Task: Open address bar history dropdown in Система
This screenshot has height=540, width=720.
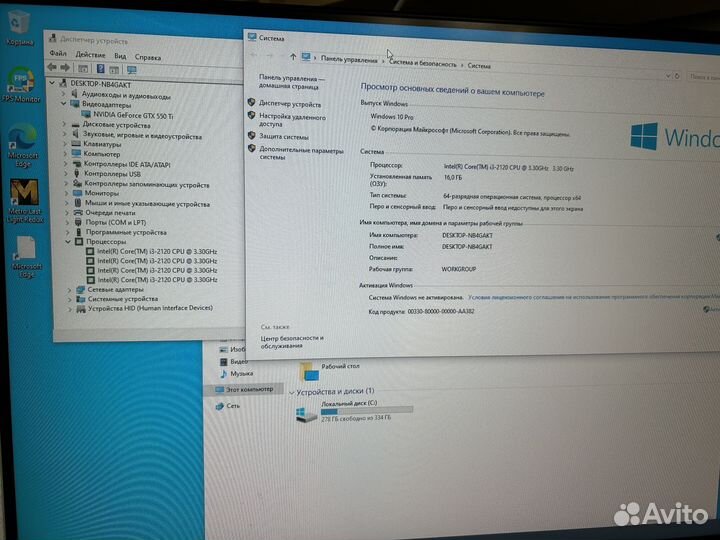Action: point(668,75)
